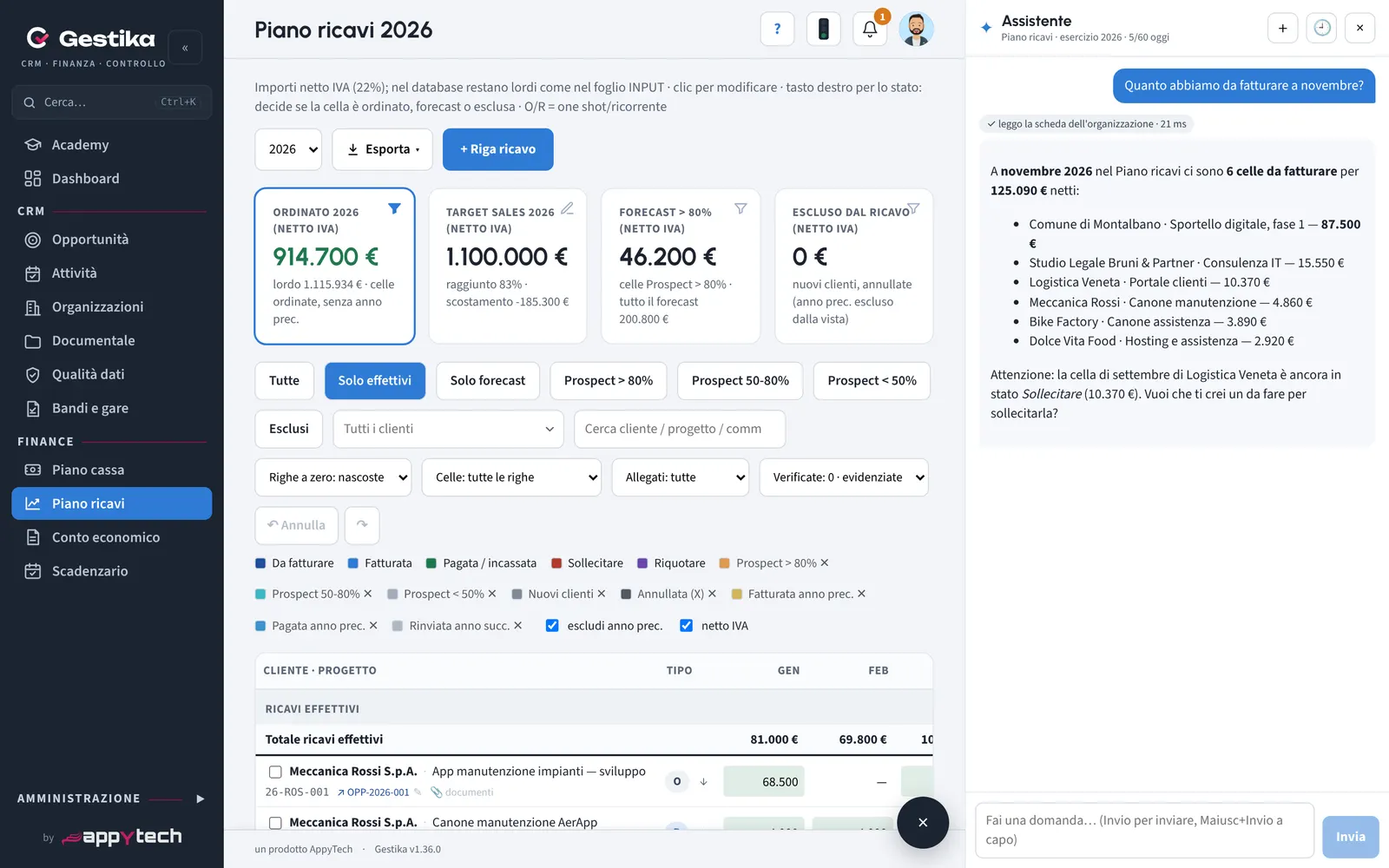Select the Canone manutenzione AerApp row checkbox
The height and width of the screenshot is (868, 1389).
(275, 823)
